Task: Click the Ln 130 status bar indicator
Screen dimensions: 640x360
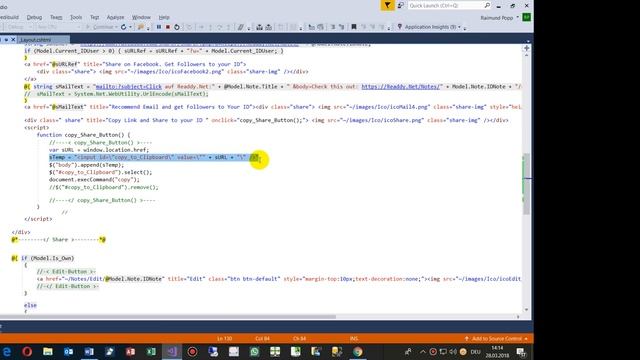Action: pyautogui.click(x=224, y=339)
